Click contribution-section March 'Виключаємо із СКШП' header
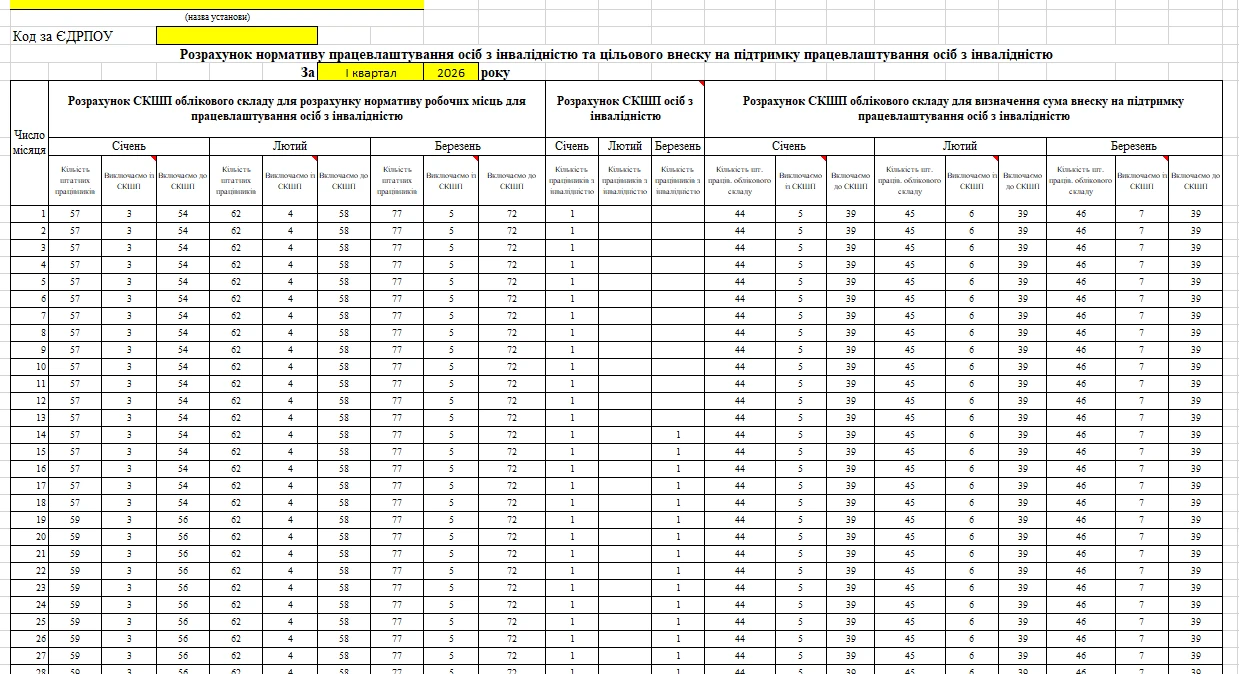1239x674 pixels. tap(1142, 180)
